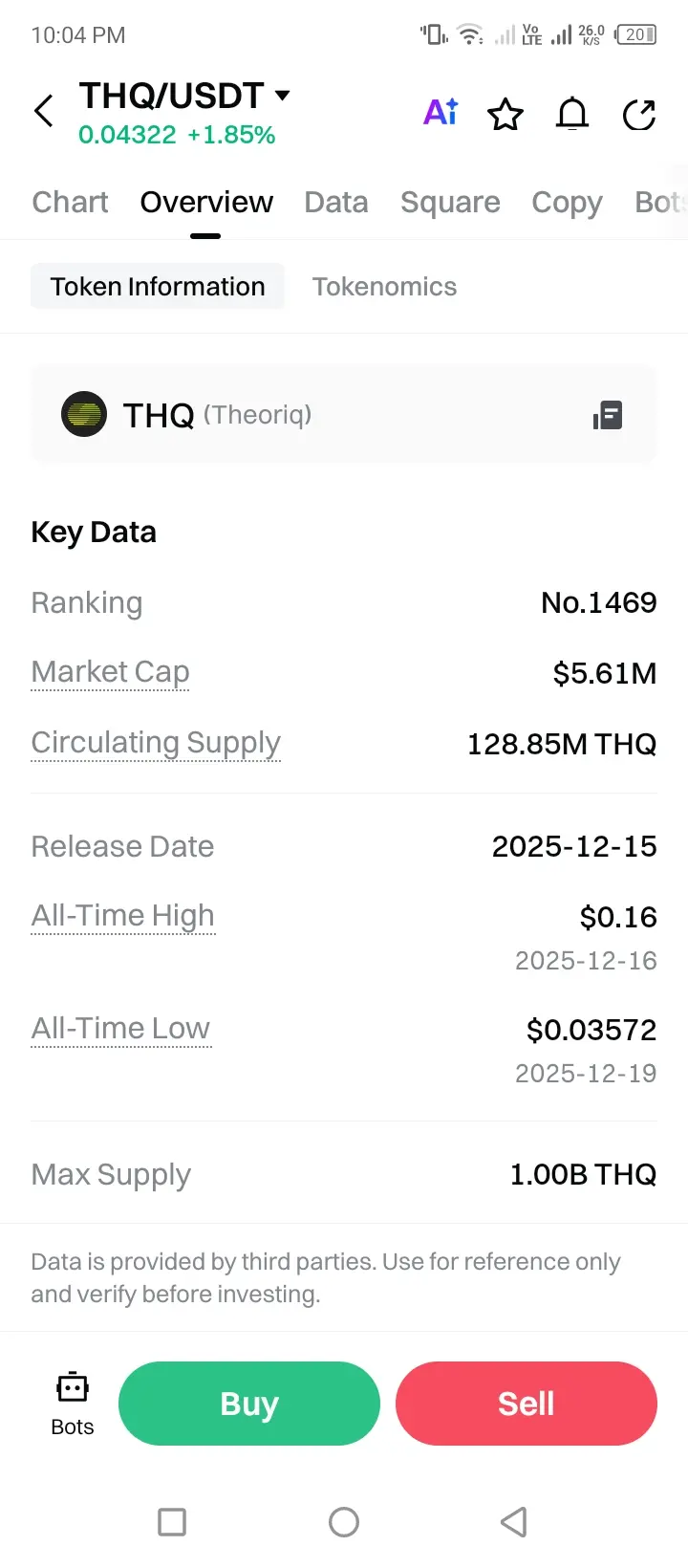Image resolution: width=688 pixels, height=1568 pixels.
Task: Select the Copy tab
Action: point(567,203)
